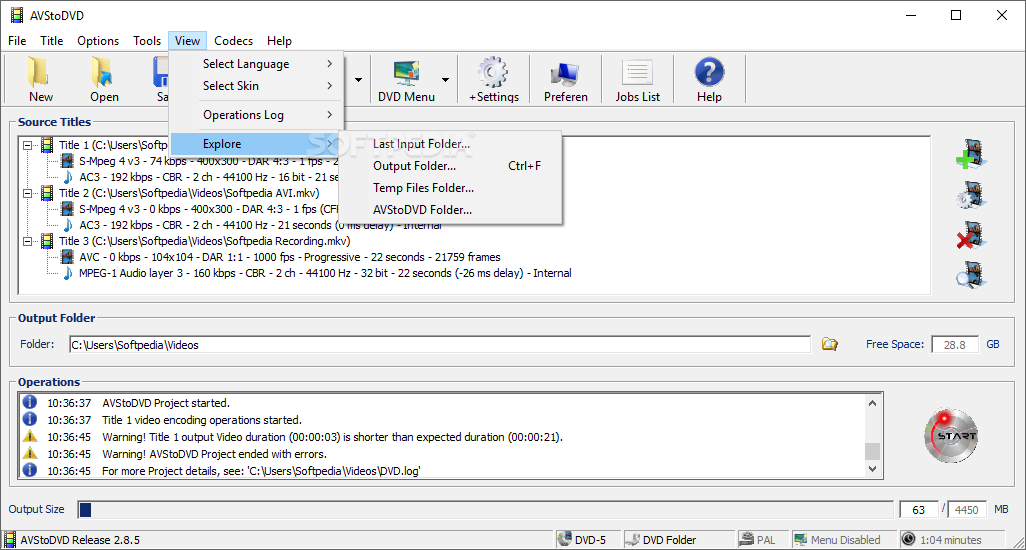Click the audio note icon of MPEG-1 Audio stream
The height and width of the screenshot is (550, 1026).
point(67,273)
